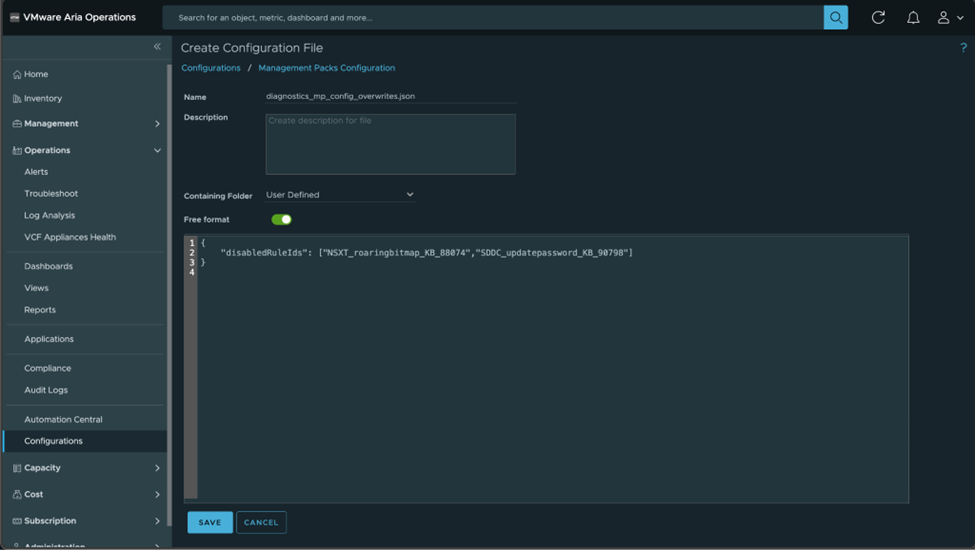Click the sidebar vertical scrollbar

[169, 250]
